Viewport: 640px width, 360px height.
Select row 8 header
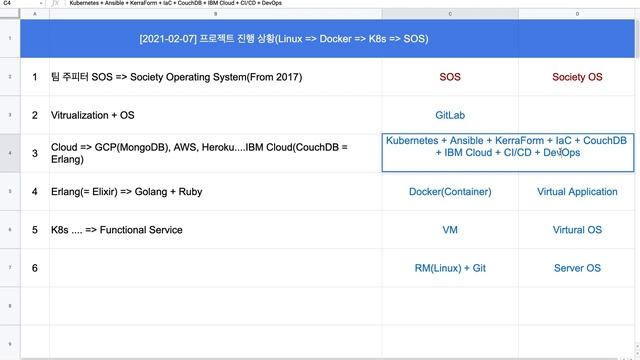pos(10,306)
